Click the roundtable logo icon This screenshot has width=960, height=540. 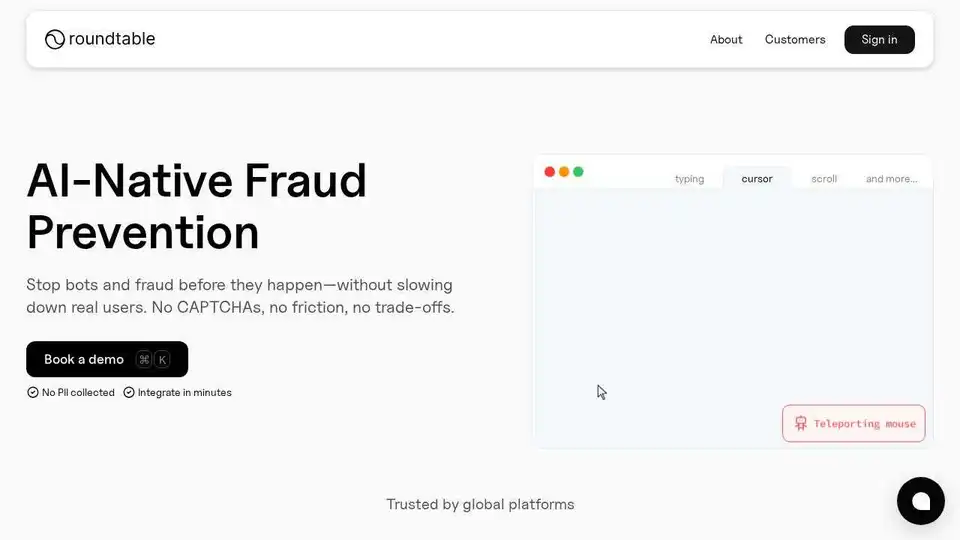coord(54,39)
